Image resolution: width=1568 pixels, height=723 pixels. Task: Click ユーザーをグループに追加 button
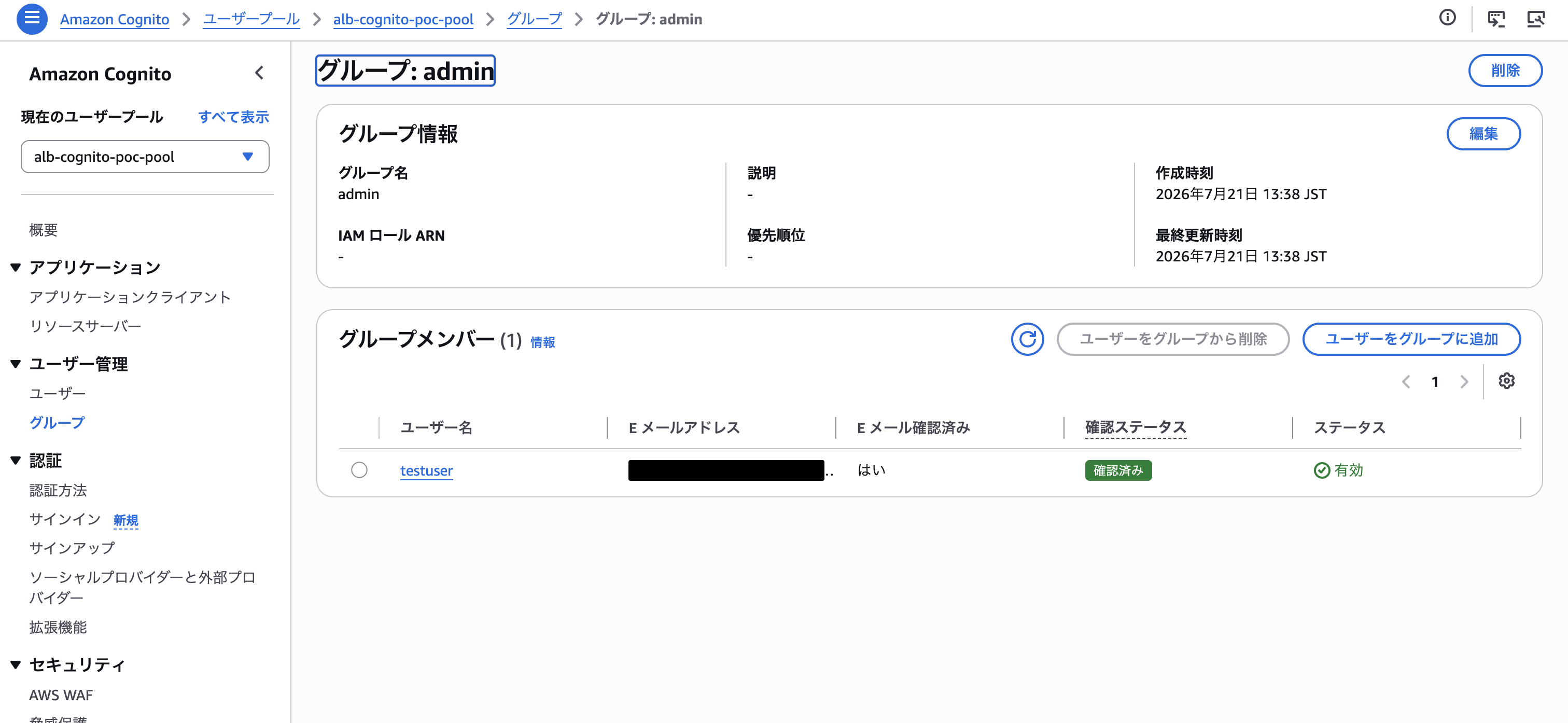pyautogui.click(x=1411, y=339)
